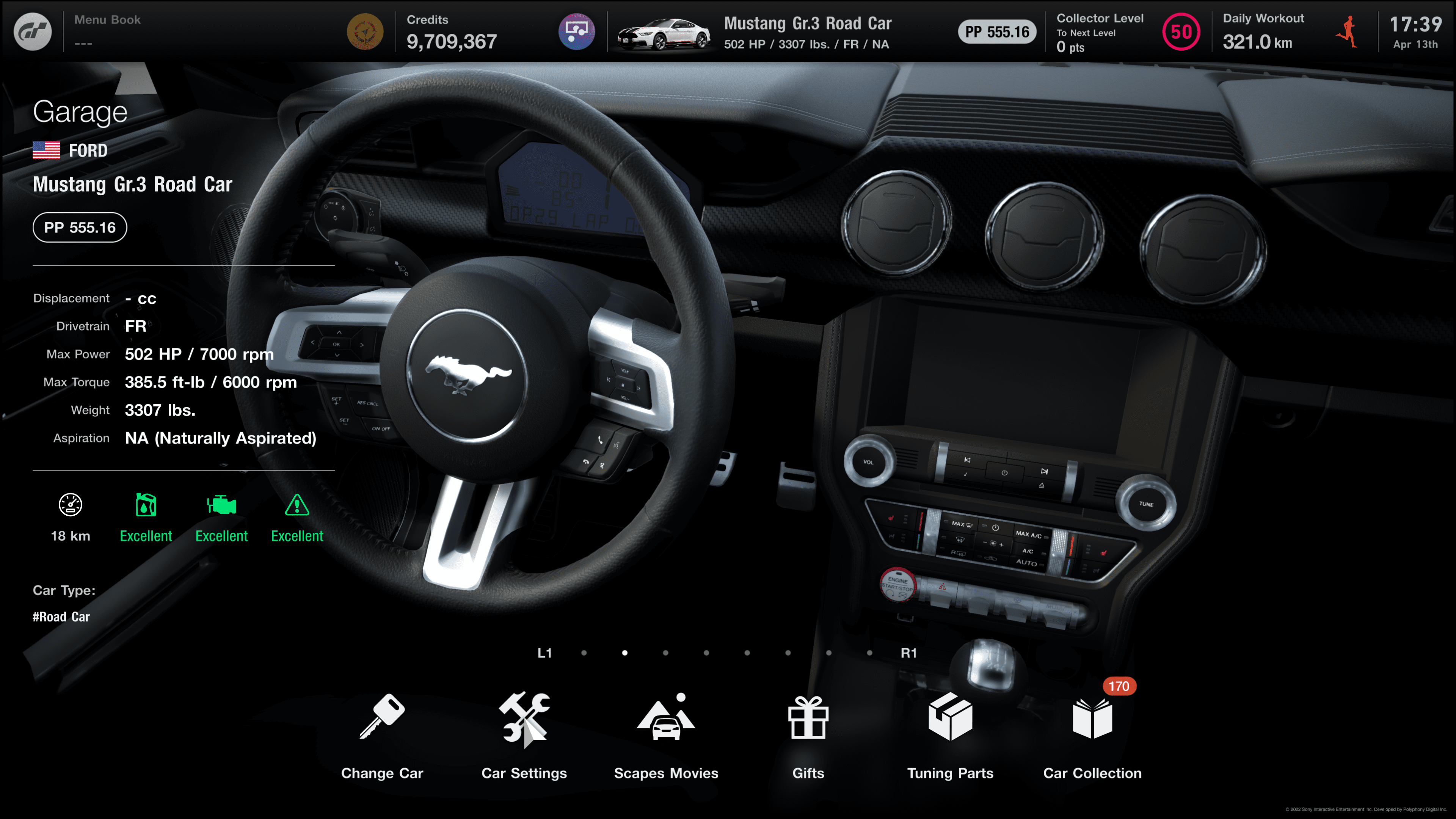The width and height of the screenshot is (1456, 819).
Task: Click the Max Power 502 HP value
Action: [x=199, y=355]
